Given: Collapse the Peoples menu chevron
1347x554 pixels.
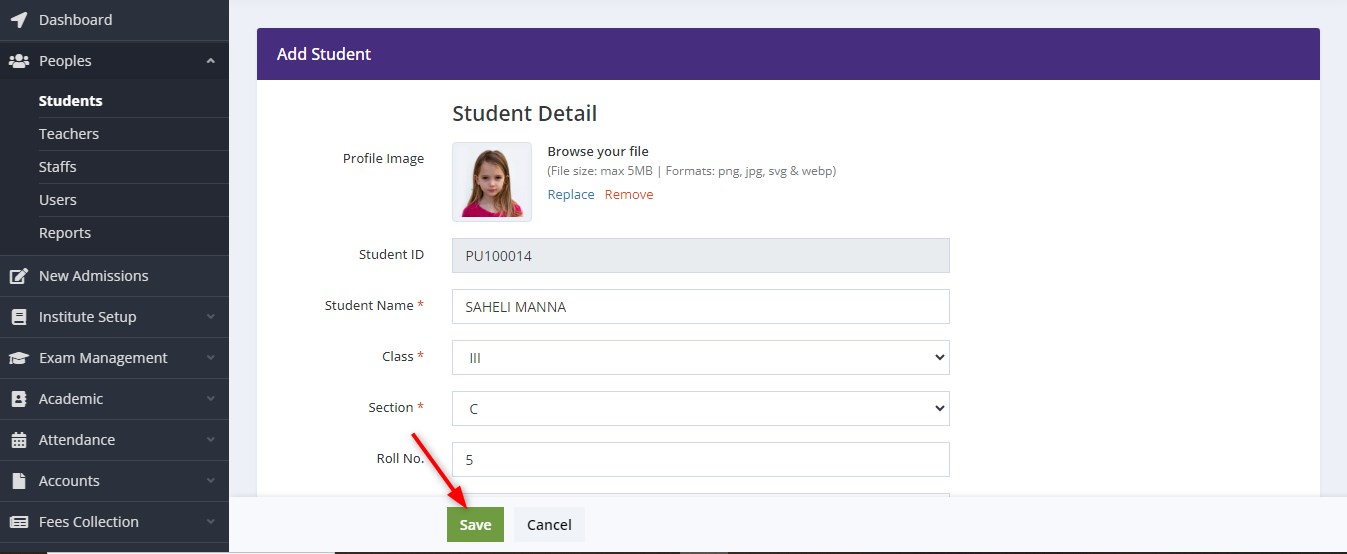Looking at the screenshot, I should tap(210, 61).
